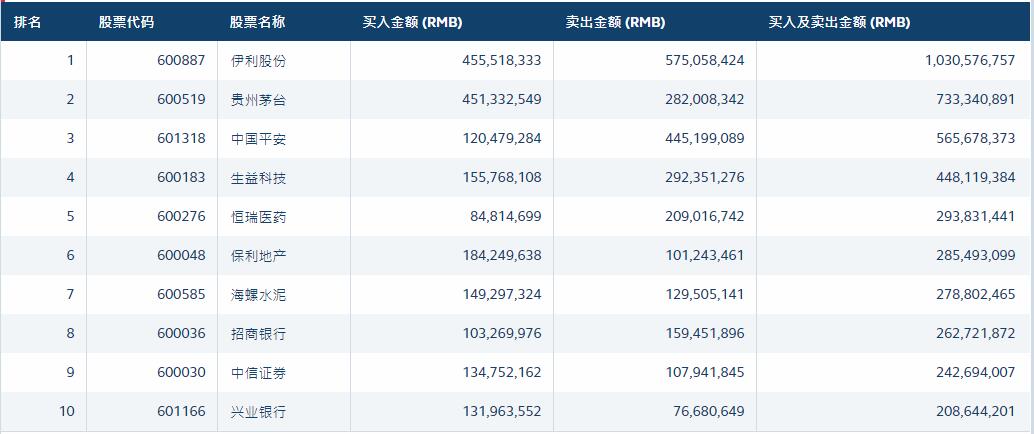The height and width of the screenshot is (434, 1034).
Task: Select stock code 600519
Action: [181, 100]
